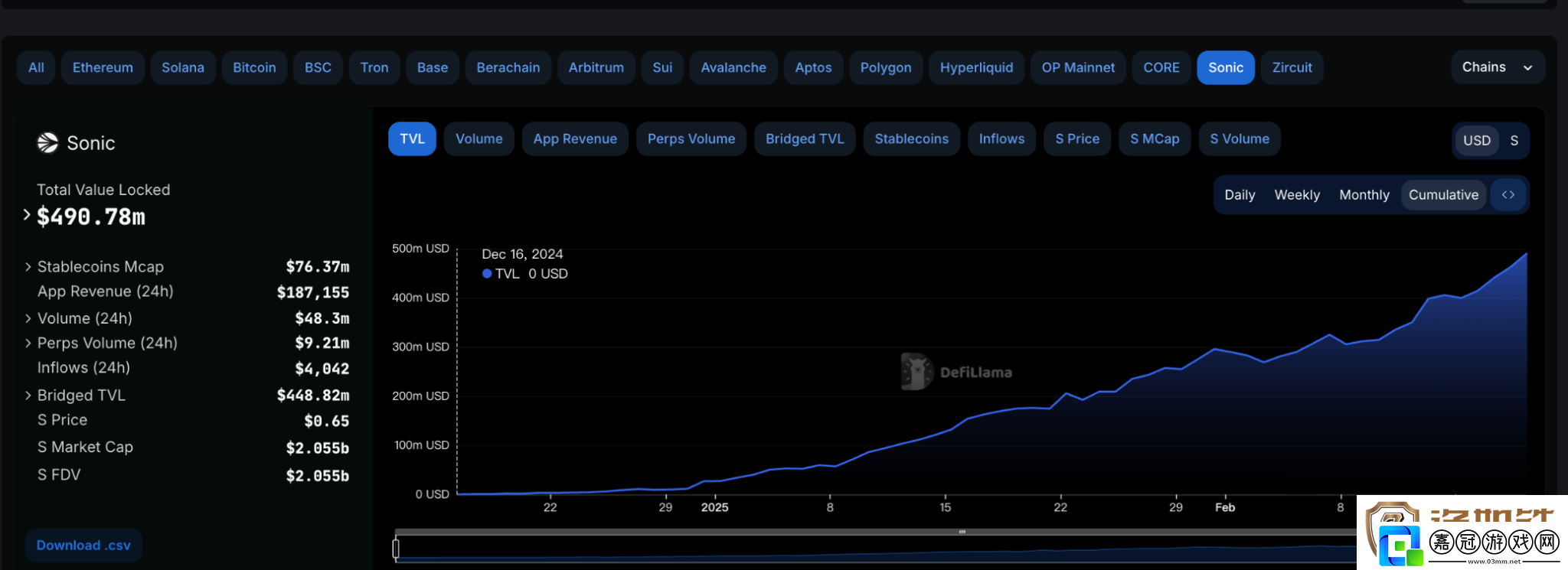Viewport: 1568px width, 570px height.
Task: Select the OP Mainnet chain filter
Action: click(1078, 68)
